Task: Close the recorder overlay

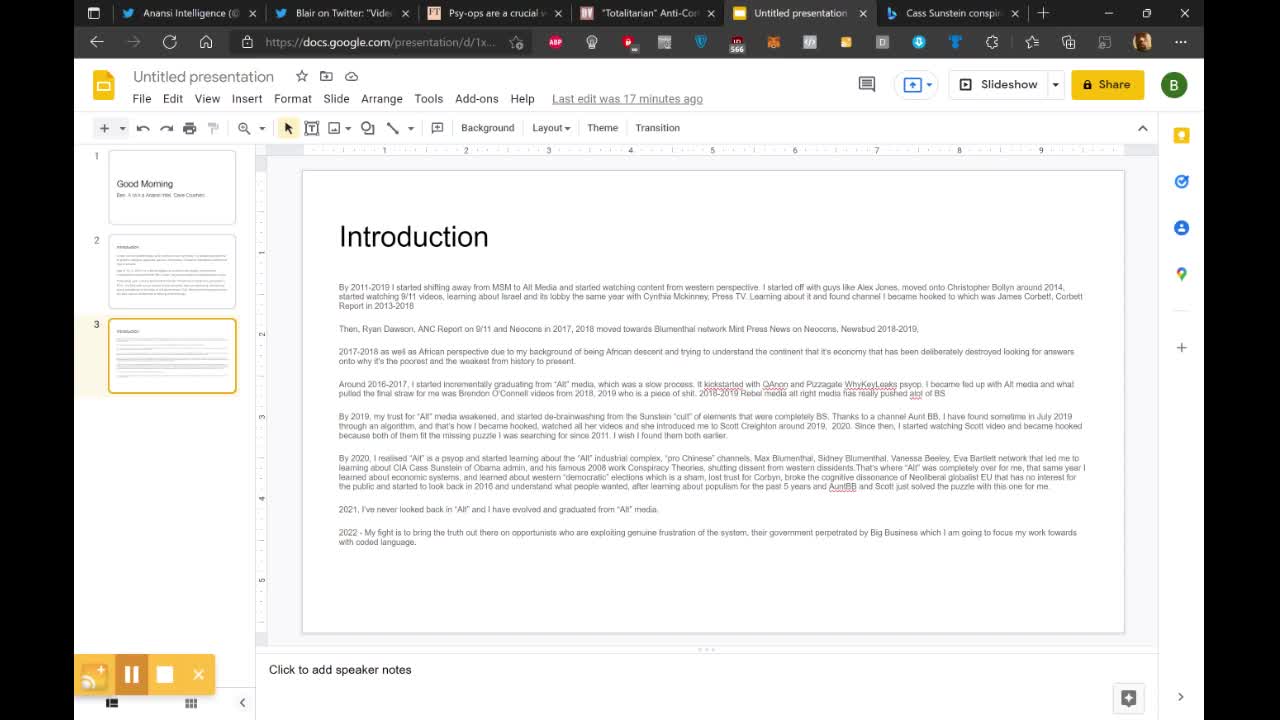Action: tap(198, 675)
